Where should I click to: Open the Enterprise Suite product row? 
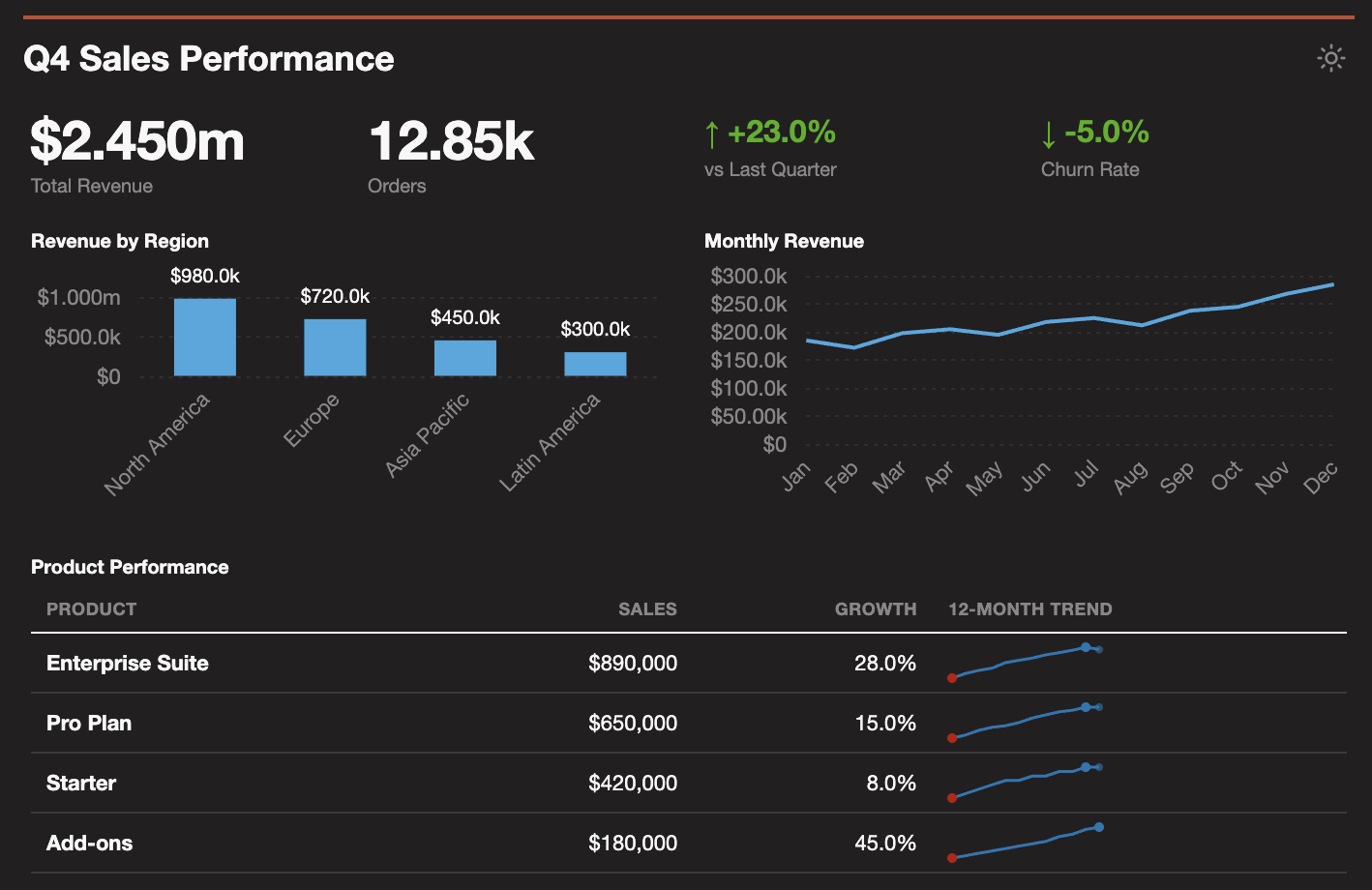click(127, 663)
